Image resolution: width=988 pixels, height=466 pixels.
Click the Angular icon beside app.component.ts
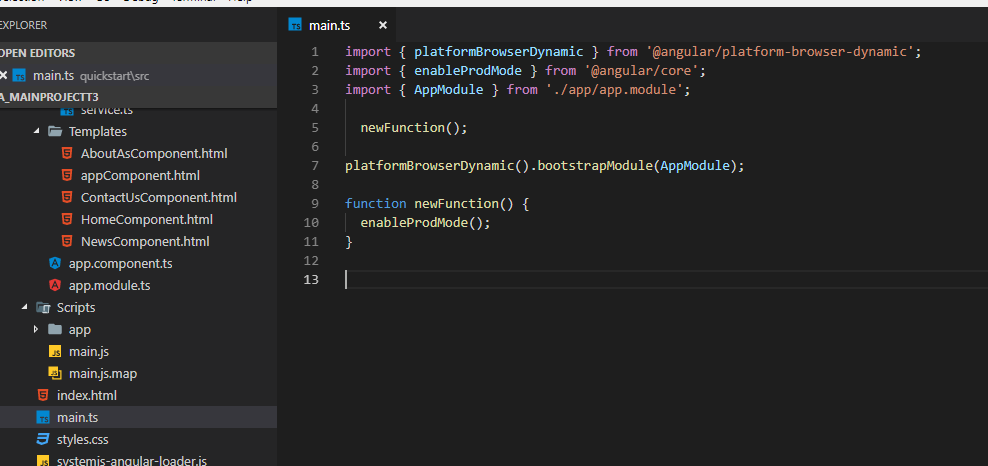pos(55,264)
